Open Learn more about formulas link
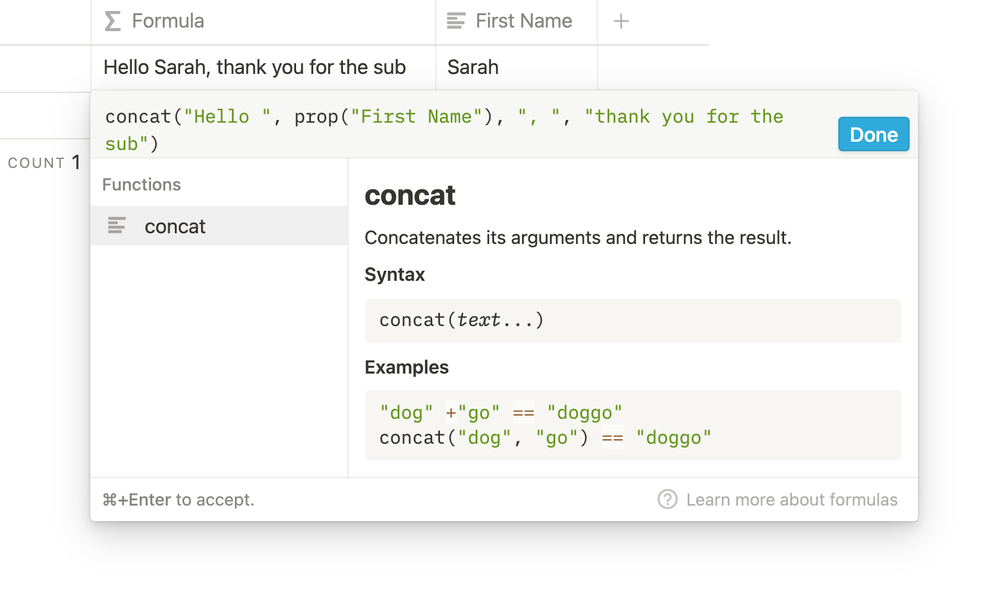 click(x=791, y=499)
